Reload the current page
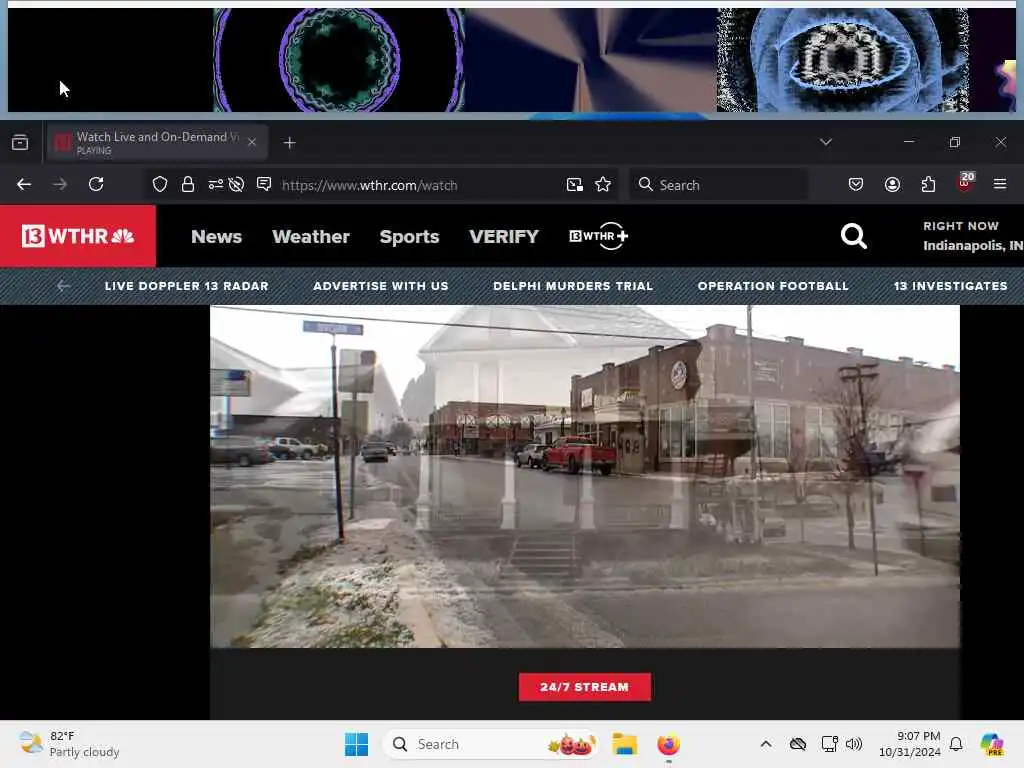The width and height of the screenshot is (1024, 768). coord(96,185)
